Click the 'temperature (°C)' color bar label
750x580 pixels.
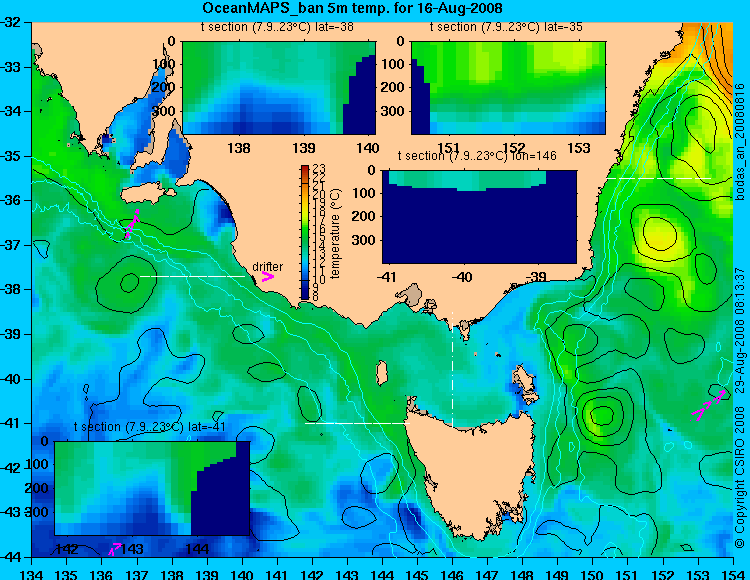[335, 233]
